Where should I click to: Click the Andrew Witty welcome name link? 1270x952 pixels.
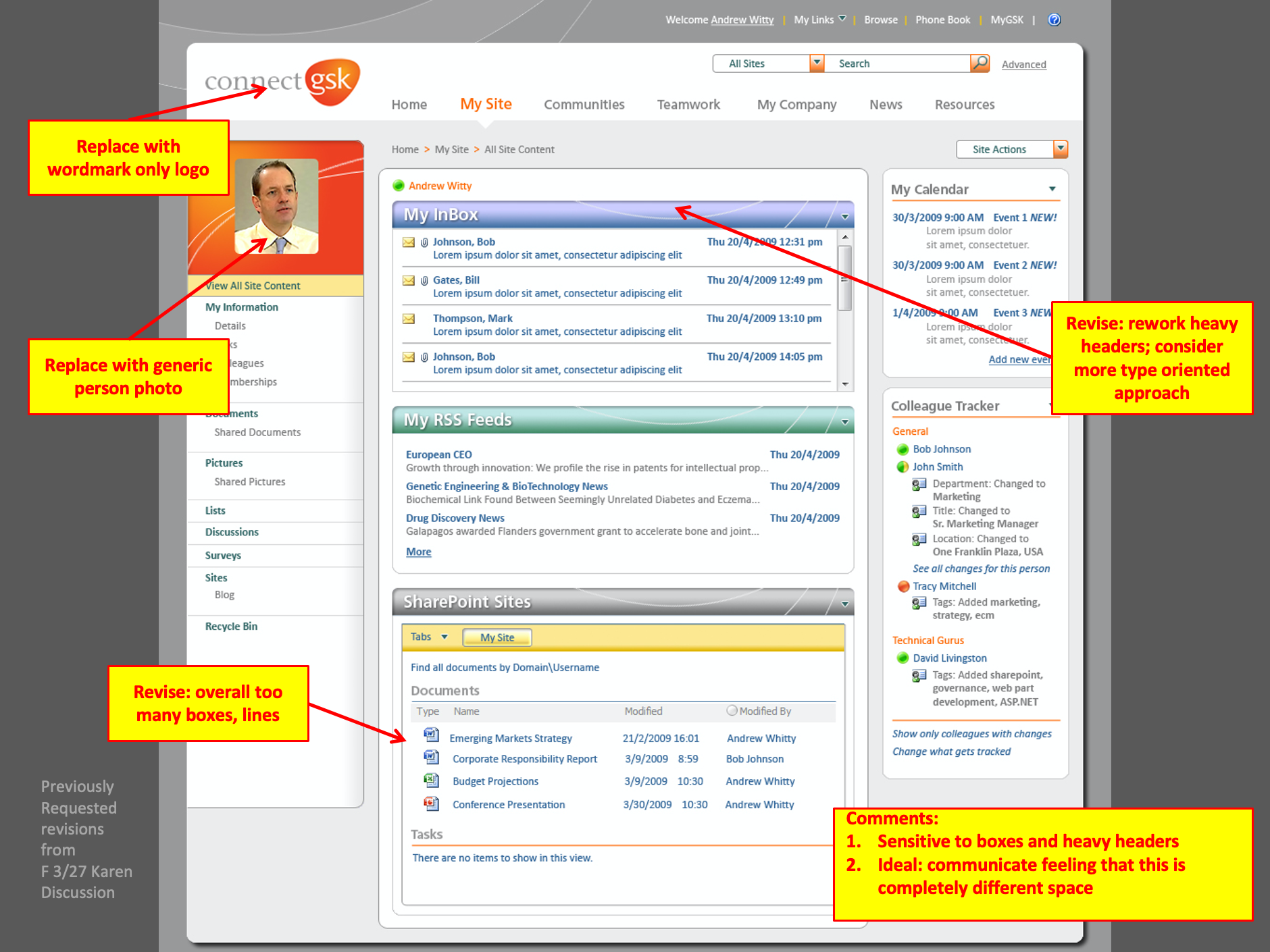click(x=742, y=20)
